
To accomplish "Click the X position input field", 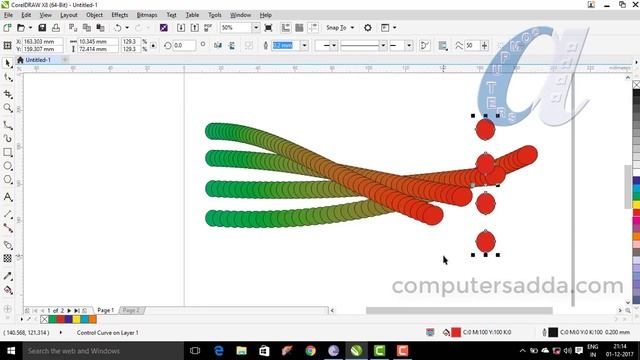I will pyautogui.click(x=42, y=42).
